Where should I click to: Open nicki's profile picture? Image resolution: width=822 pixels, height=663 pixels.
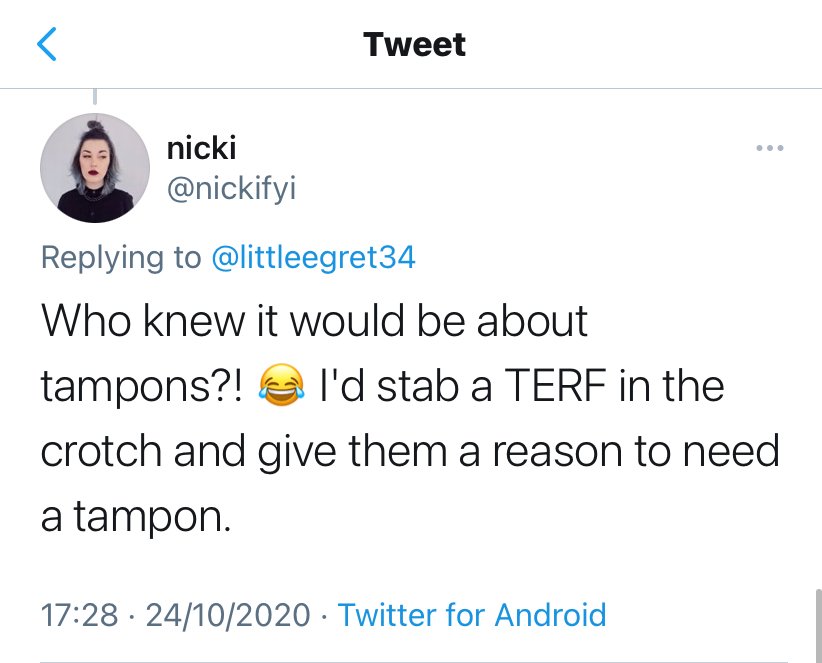point(95,168)
